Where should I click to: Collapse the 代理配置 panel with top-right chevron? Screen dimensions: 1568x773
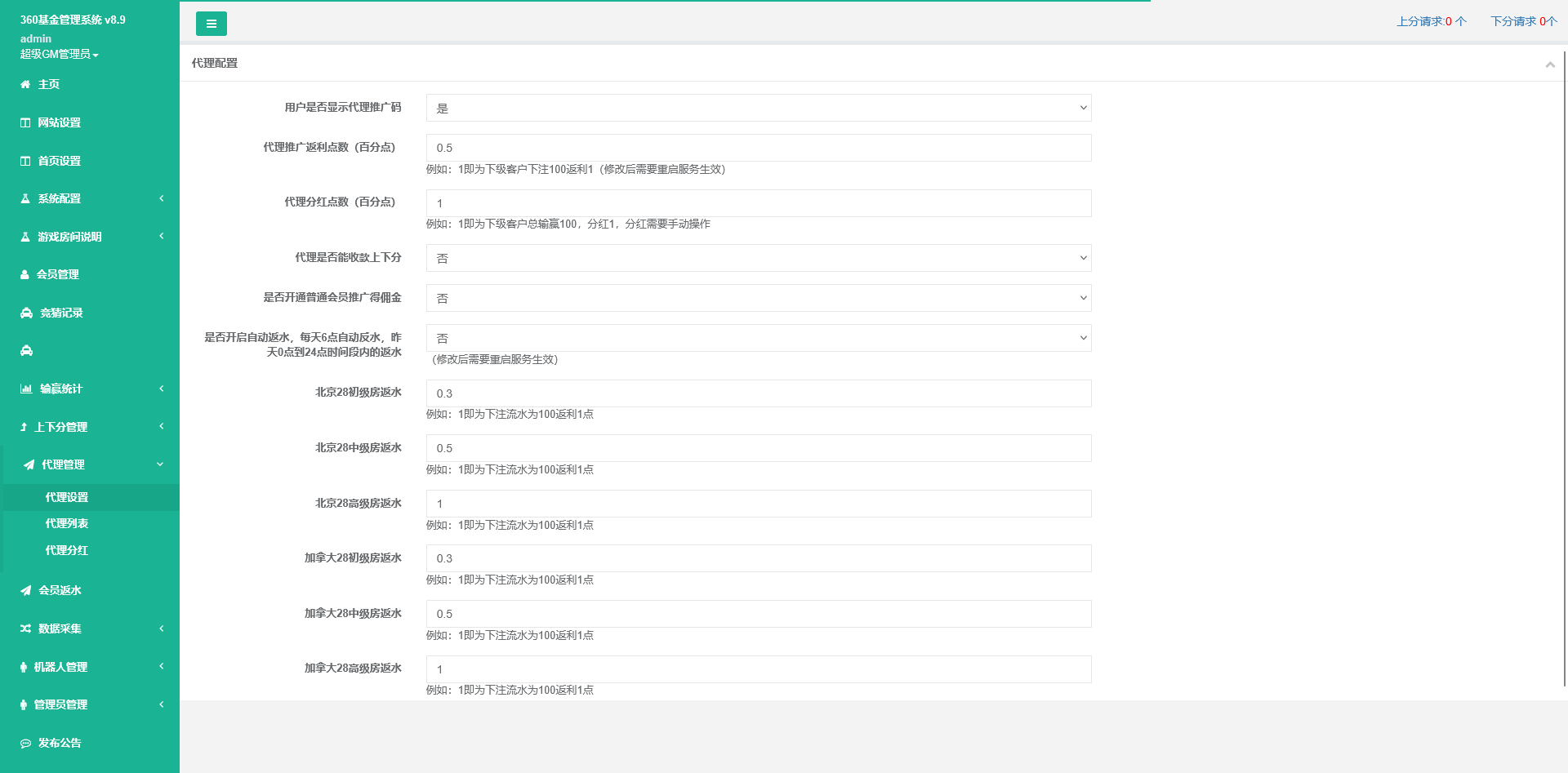(1550, 64)
